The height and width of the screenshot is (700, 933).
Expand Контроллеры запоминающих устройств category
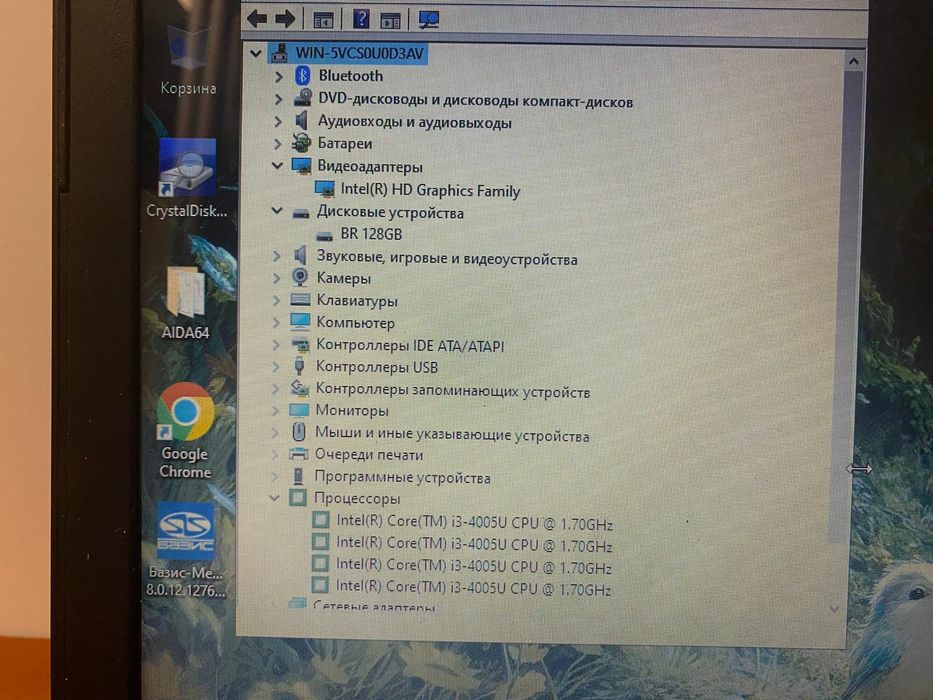(x=275, y=389)
